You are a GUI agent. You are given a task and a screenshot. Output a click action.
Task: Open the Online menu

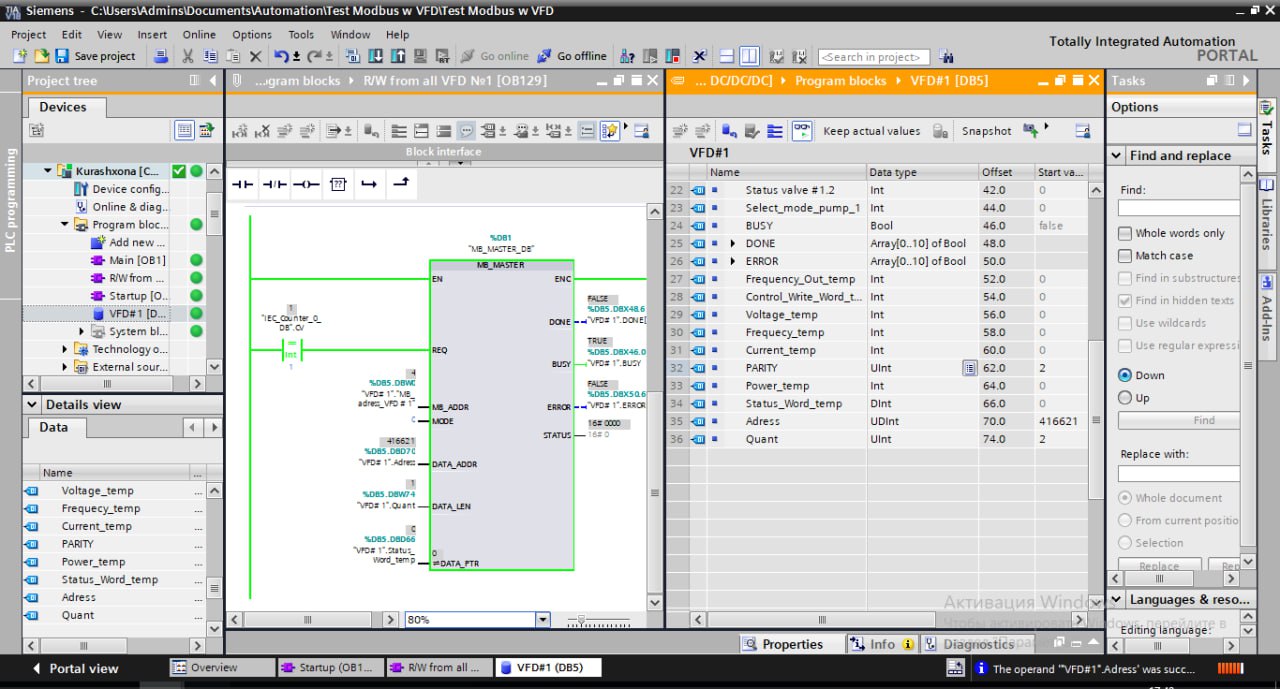point(199,34)
